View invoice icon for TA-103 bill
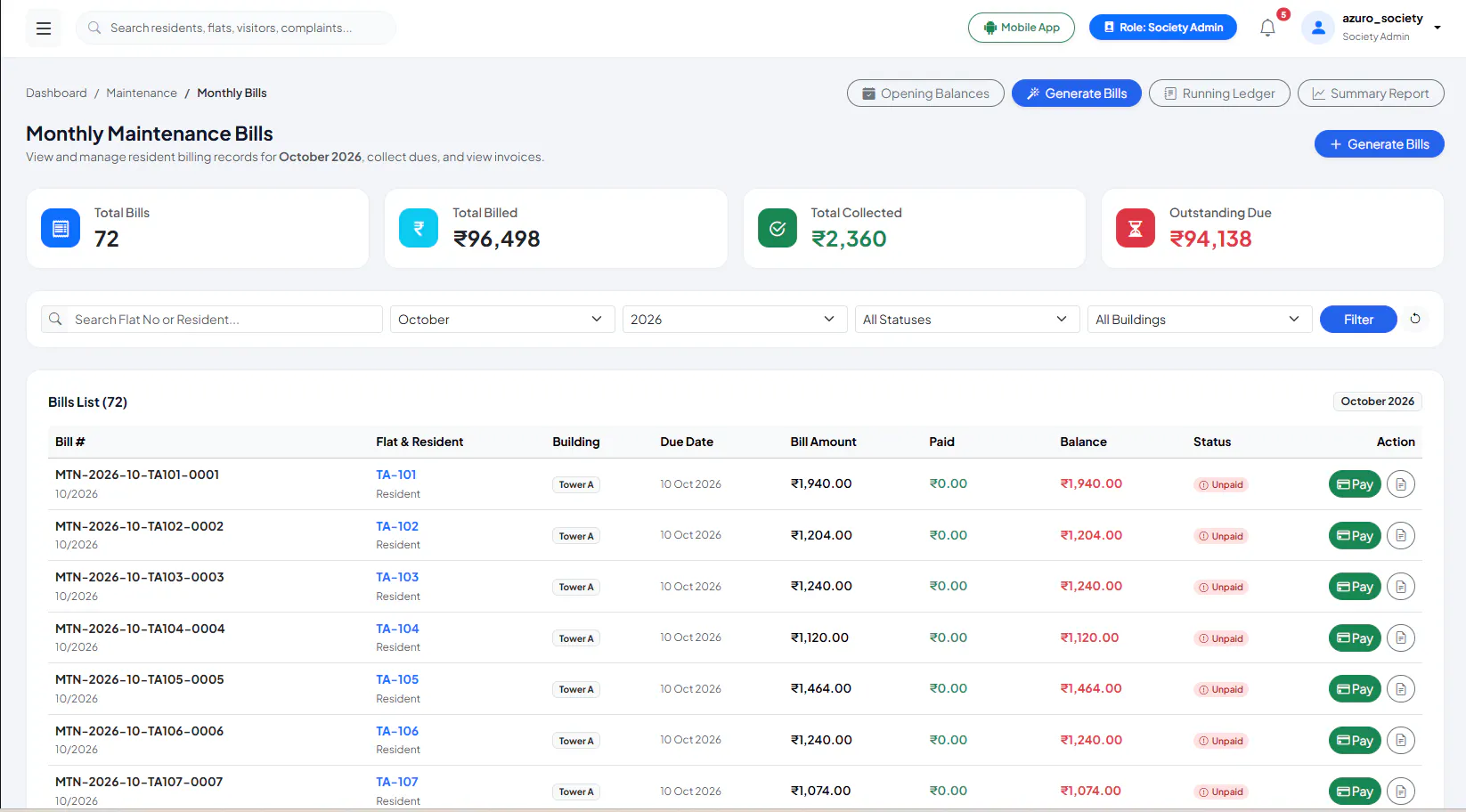This screenshot has height=812, width=1466. coord(1401,587)
